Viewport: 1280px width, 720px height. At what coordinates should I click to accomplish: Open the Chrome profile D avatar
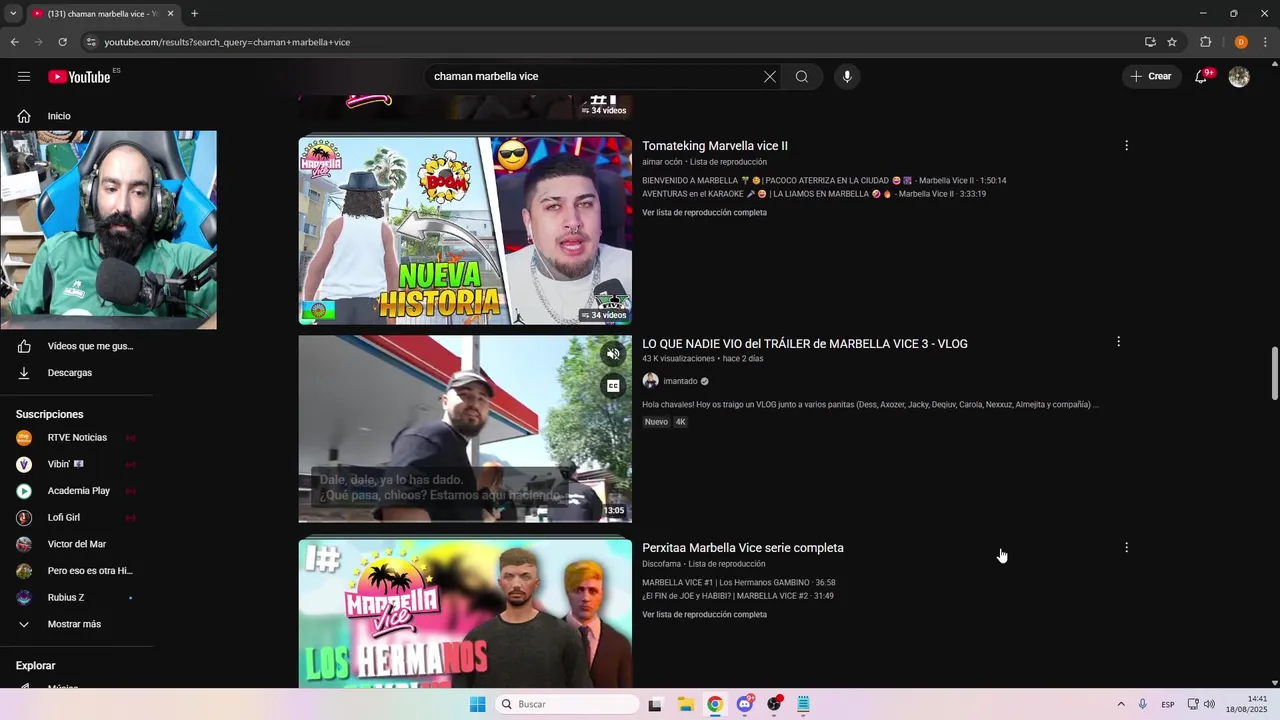click(1241, 42)
